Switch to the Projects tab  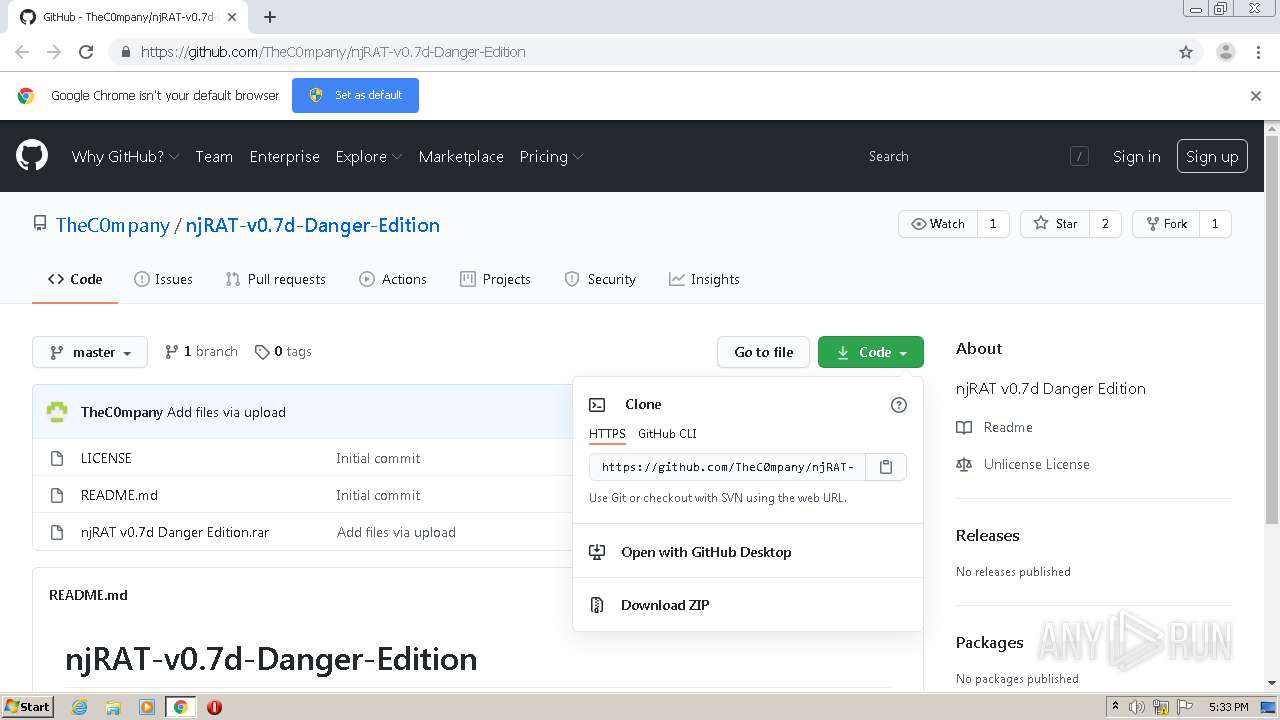tap(495, 279)
